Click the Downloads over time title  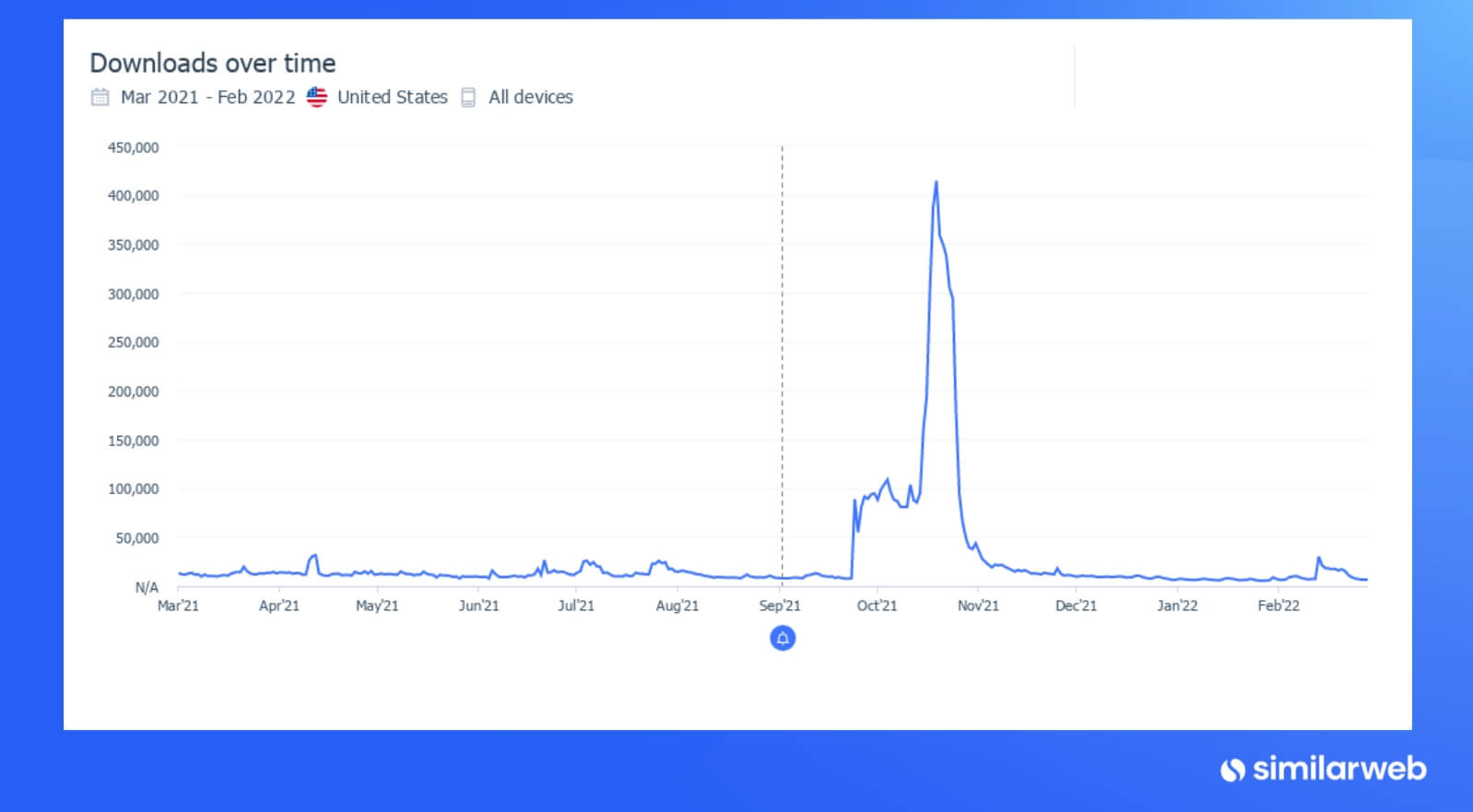[x=213, y=63]
